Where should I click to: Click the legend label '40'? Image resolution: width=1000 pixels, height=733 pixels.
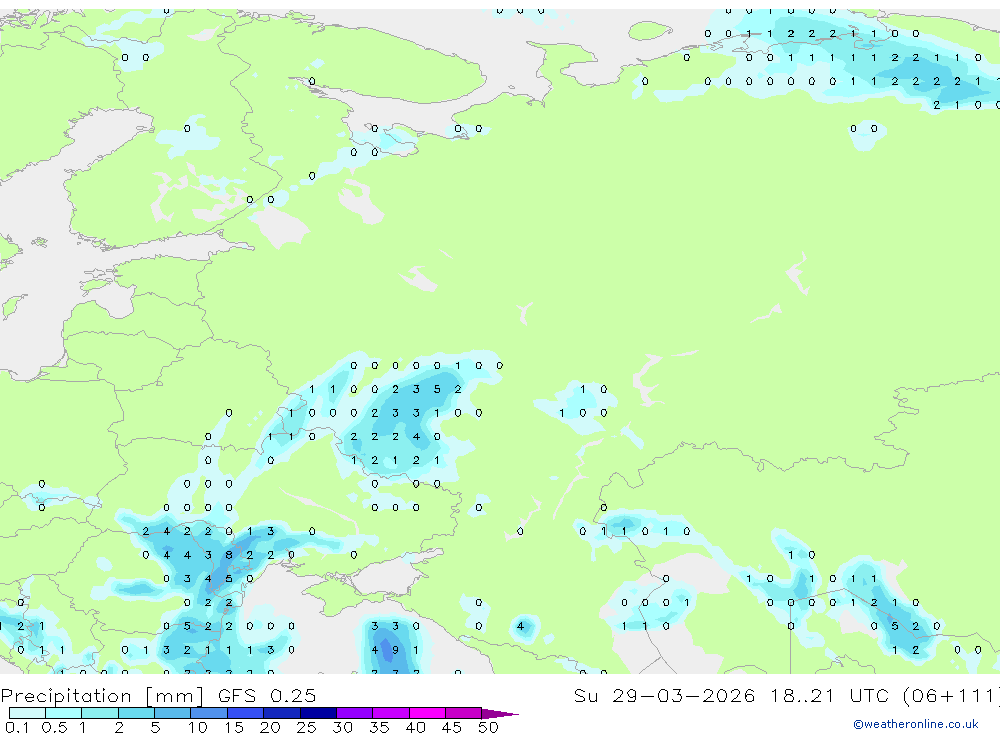415,727
